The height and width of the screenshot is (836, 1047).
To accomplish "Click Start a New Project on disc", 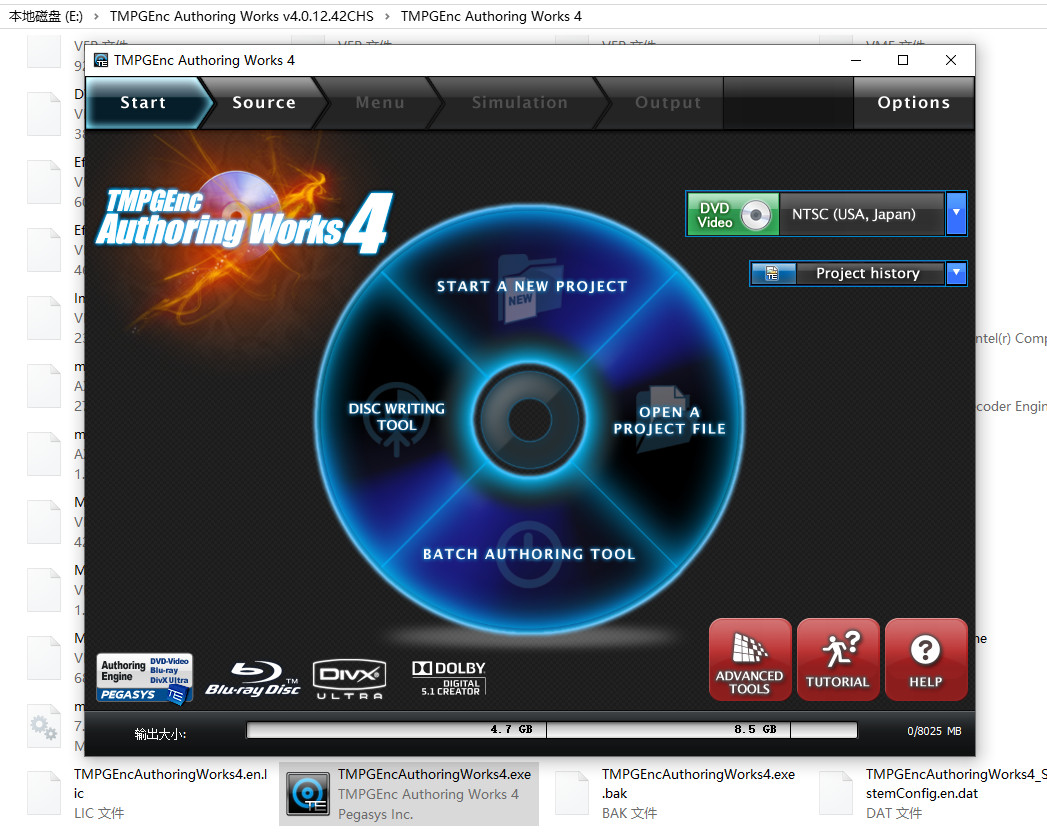I will tap(532, 286).
